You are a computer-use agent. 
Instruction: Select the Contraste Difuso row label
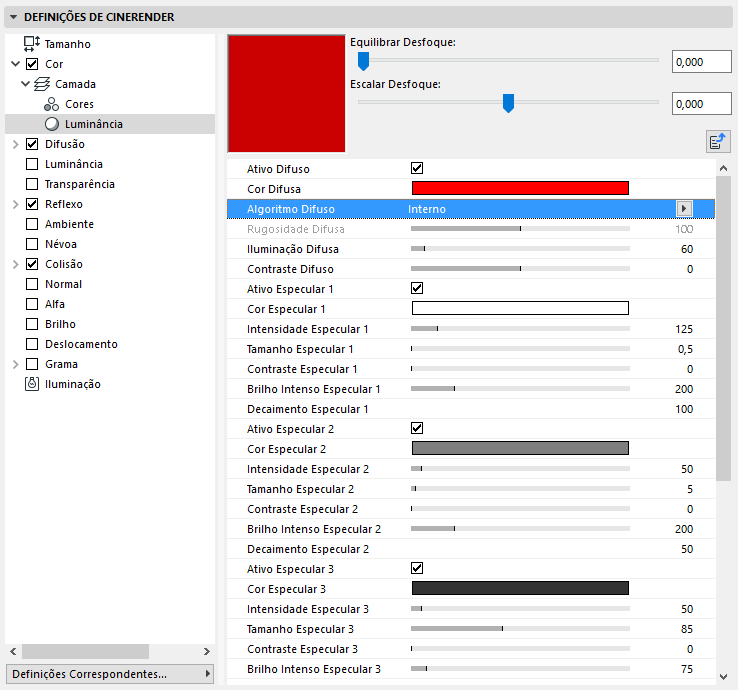point(290,269)
